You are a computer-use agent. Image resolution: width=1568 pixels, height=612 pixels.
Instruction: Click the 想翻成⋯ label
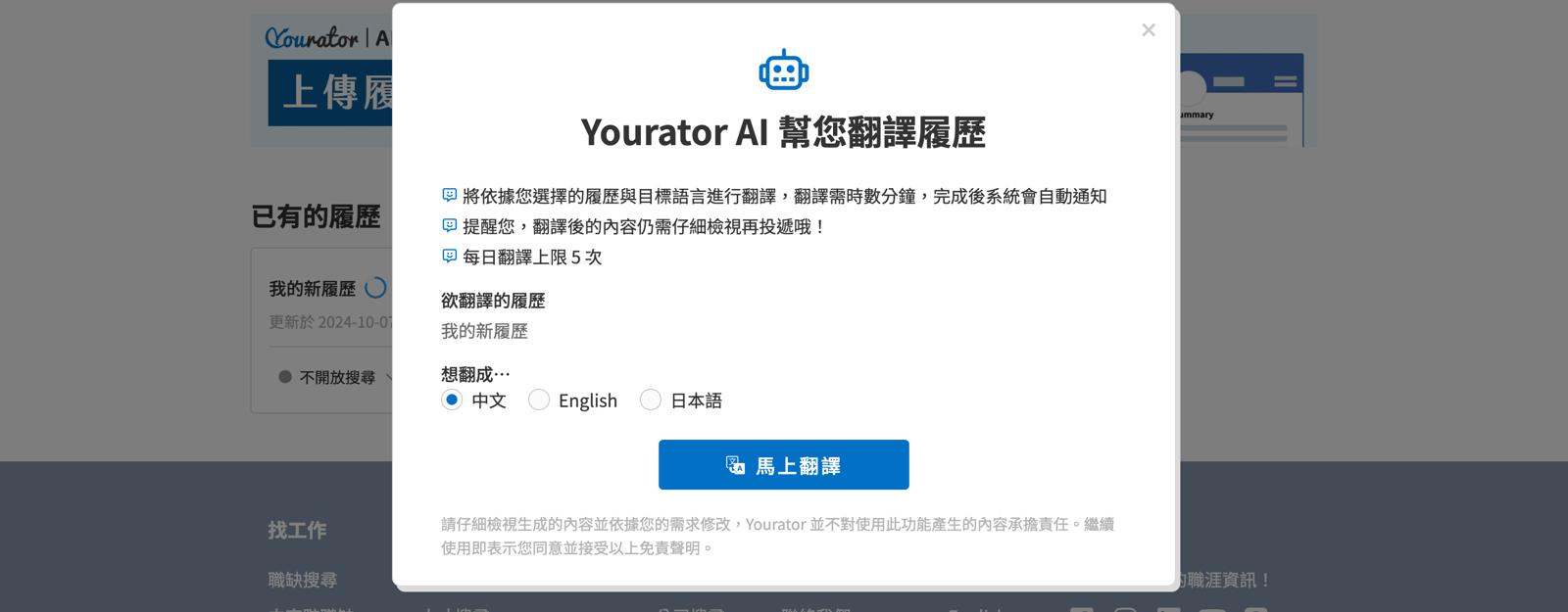click(x=475, y=374)
